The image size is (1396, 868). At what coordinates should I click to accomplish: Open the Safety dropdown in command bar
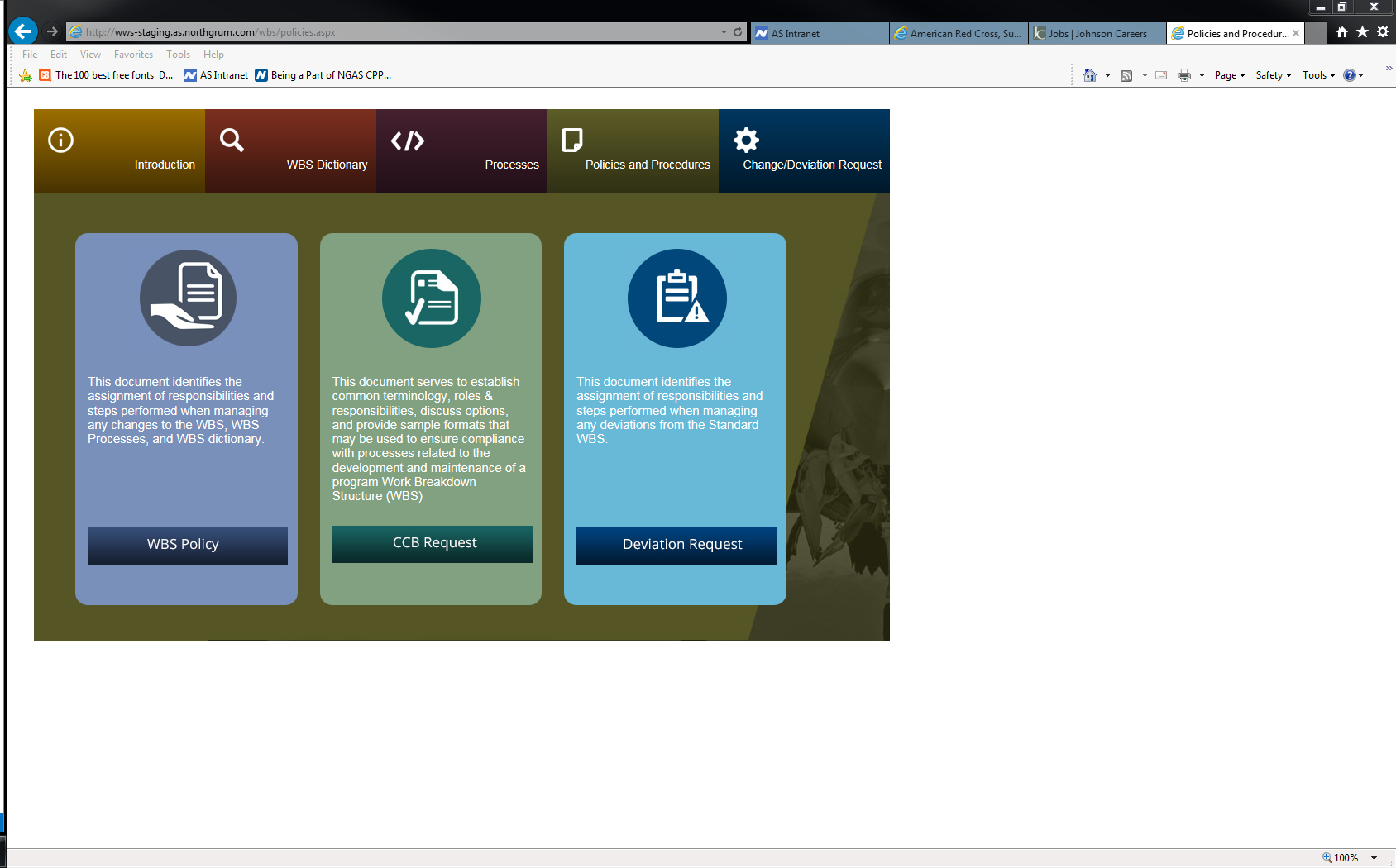point(1274,75)
